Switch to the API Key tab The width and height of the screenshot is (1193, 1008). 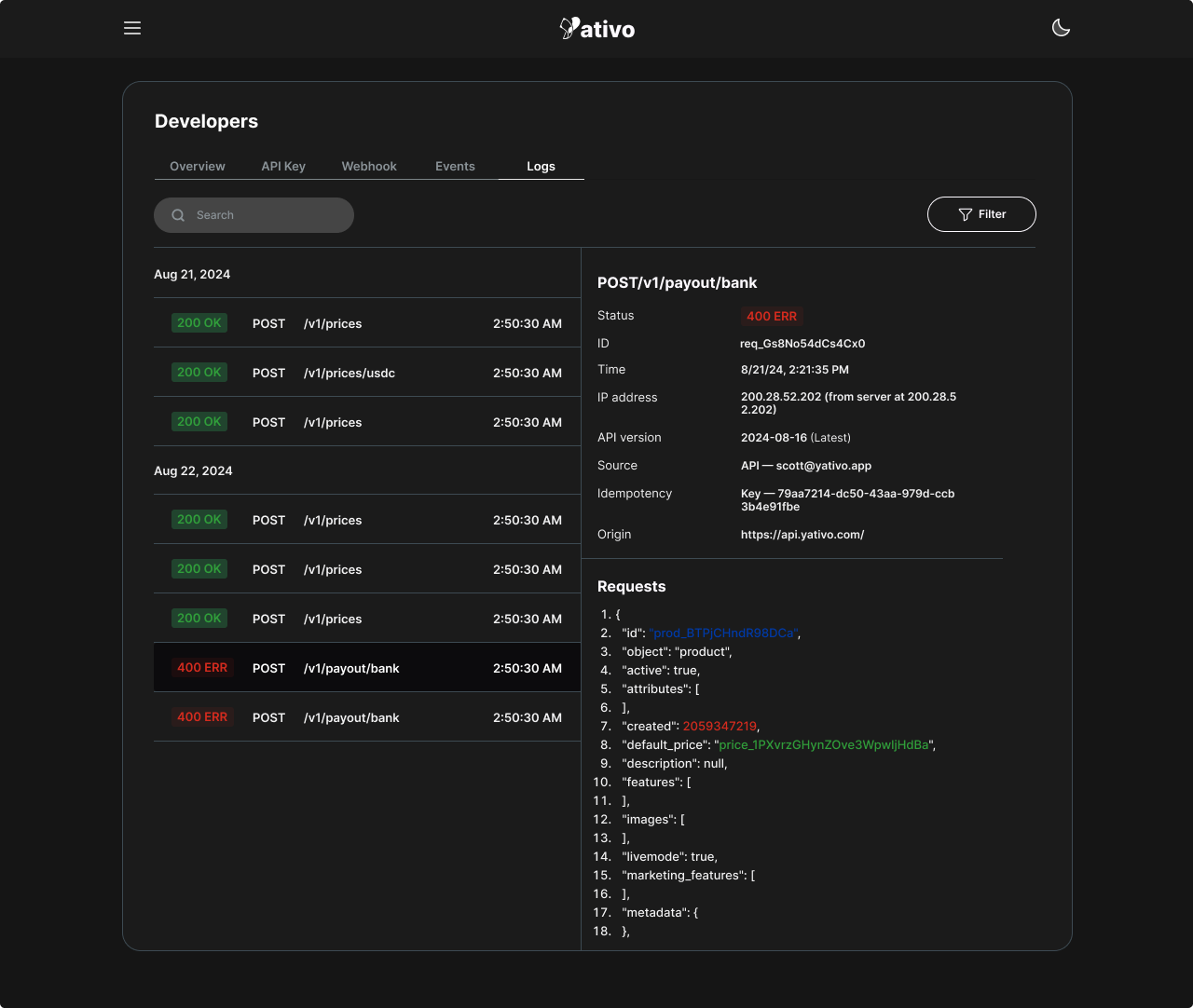283,166
